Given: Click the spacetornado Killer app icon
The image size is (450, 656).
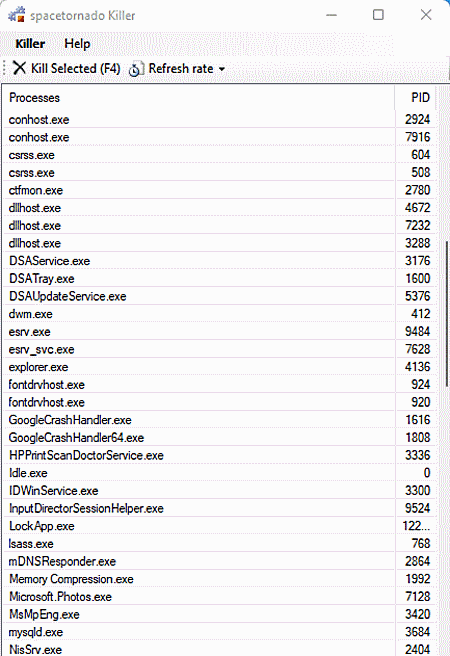Looking at the screenshot, I should (17, 15).
